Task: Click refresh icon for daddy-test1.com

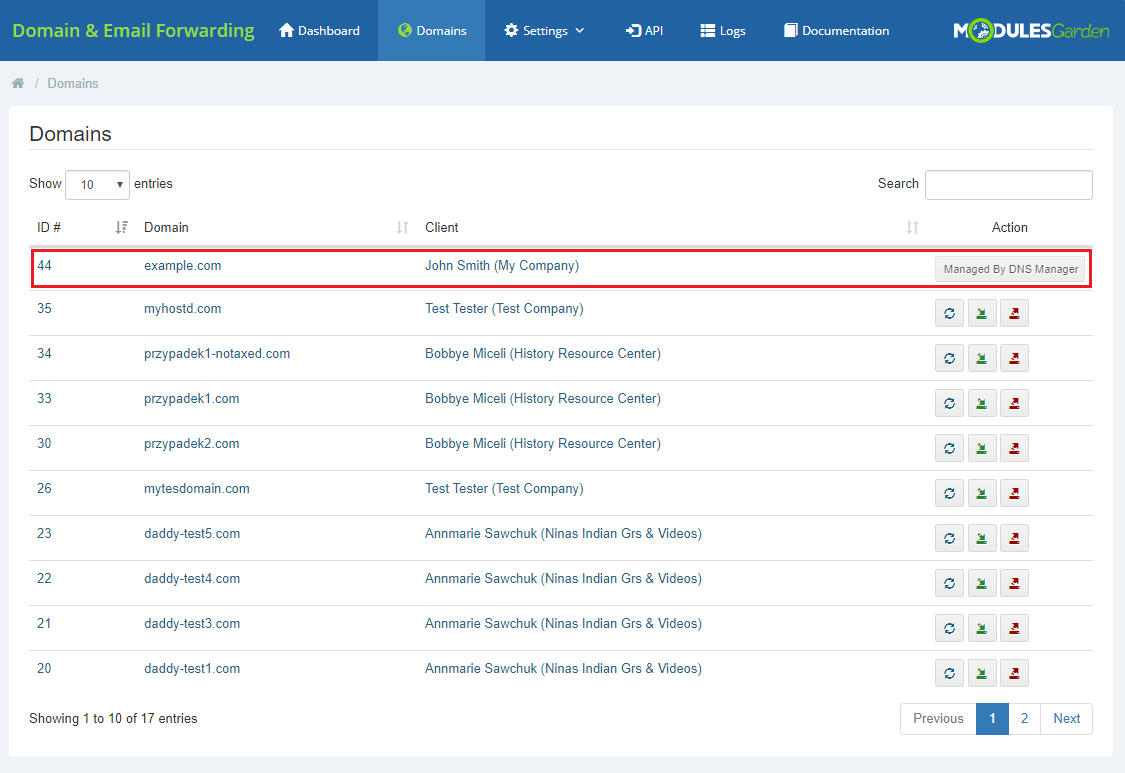Action: tap(949, 673)
